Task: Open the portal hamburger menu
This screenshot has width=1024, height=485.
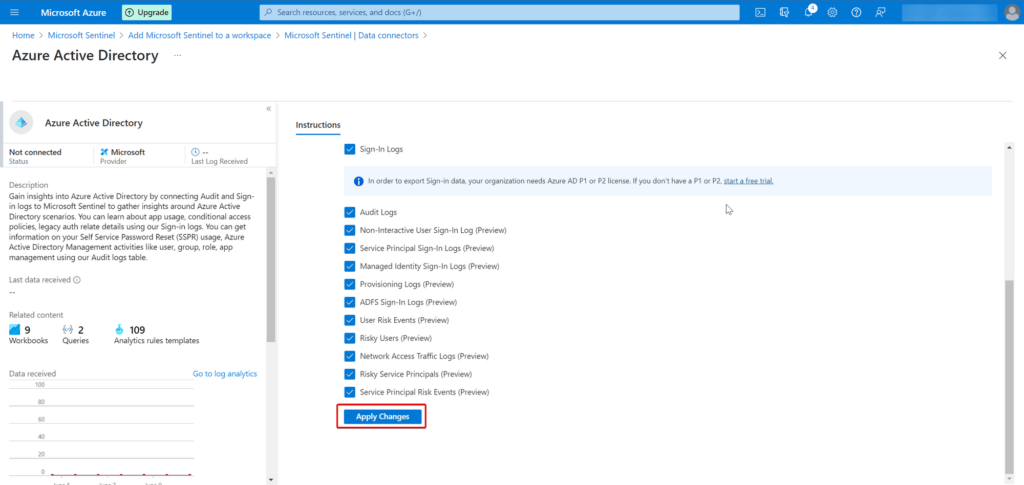Action: click(15, 12)
